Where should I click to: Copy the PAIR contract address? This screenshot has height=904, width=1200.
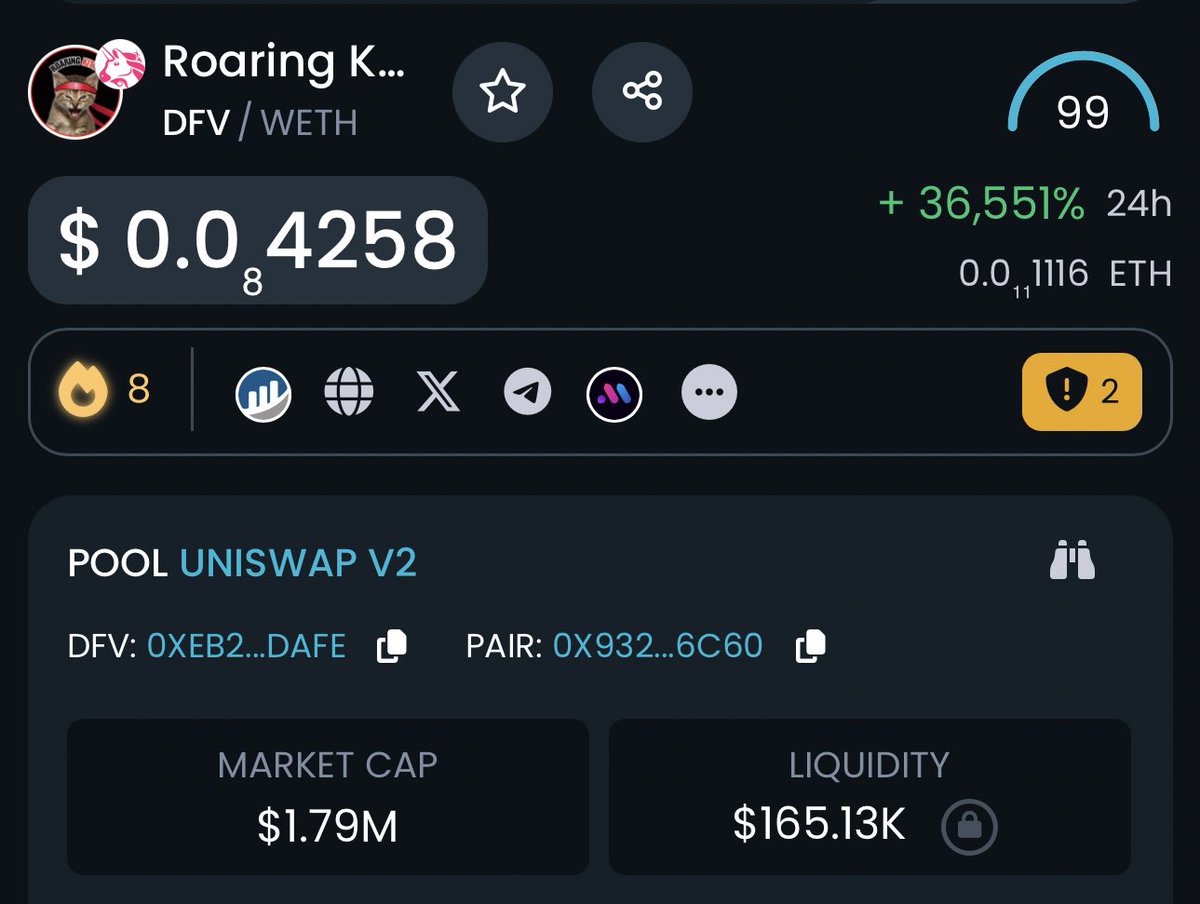(810, 647)
